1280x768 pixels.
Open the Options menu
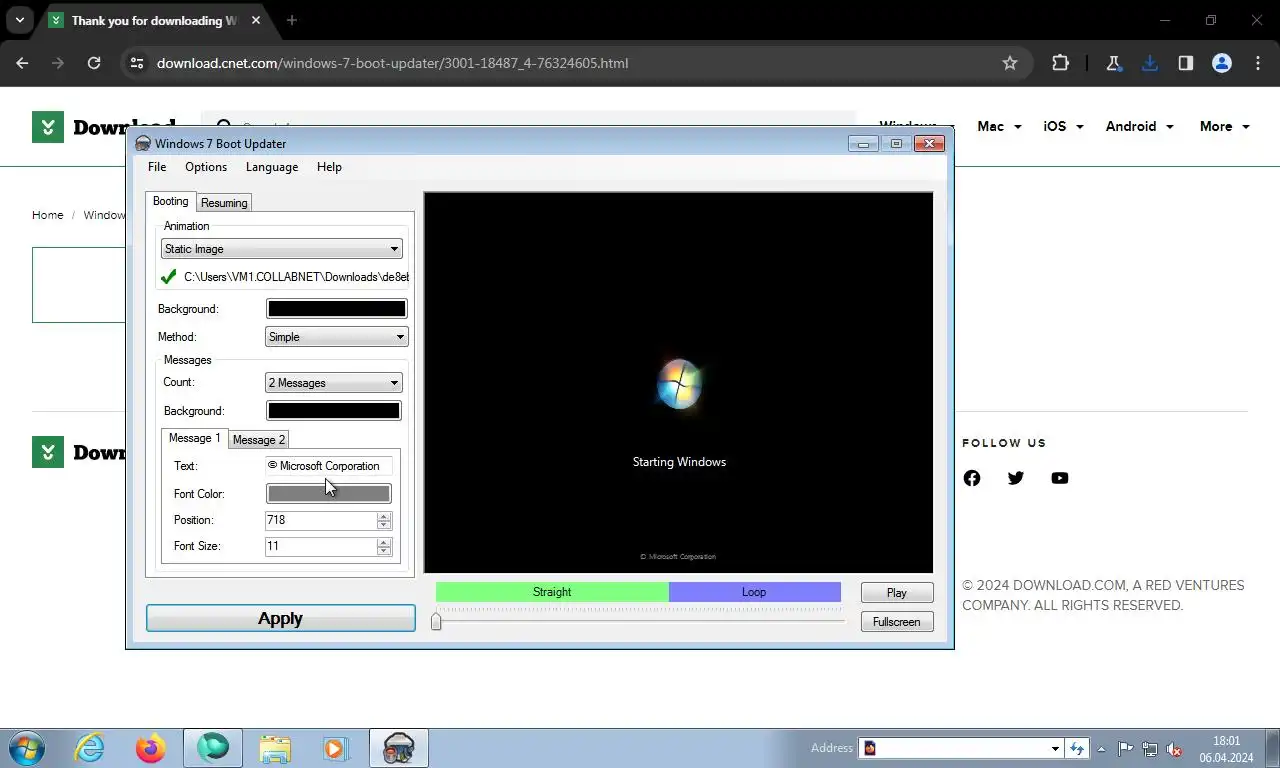point(206,167)
